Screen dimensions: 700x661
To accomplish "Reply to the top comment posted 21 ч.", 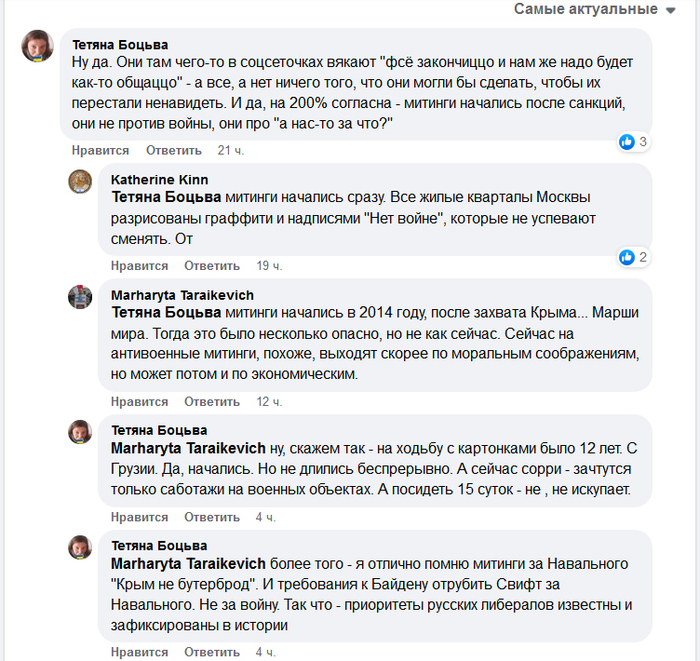I will (x=174, y=150).
